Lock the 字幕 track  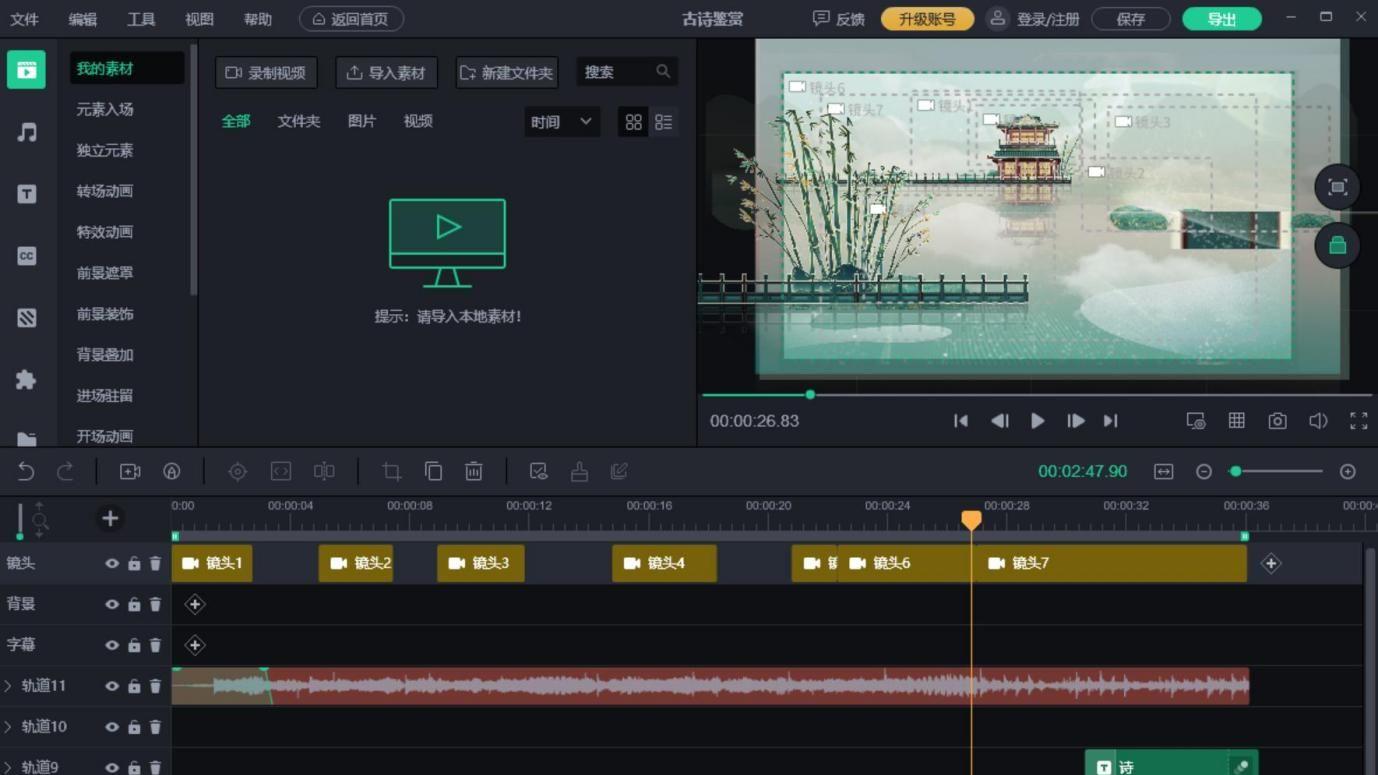coord(134,645)
